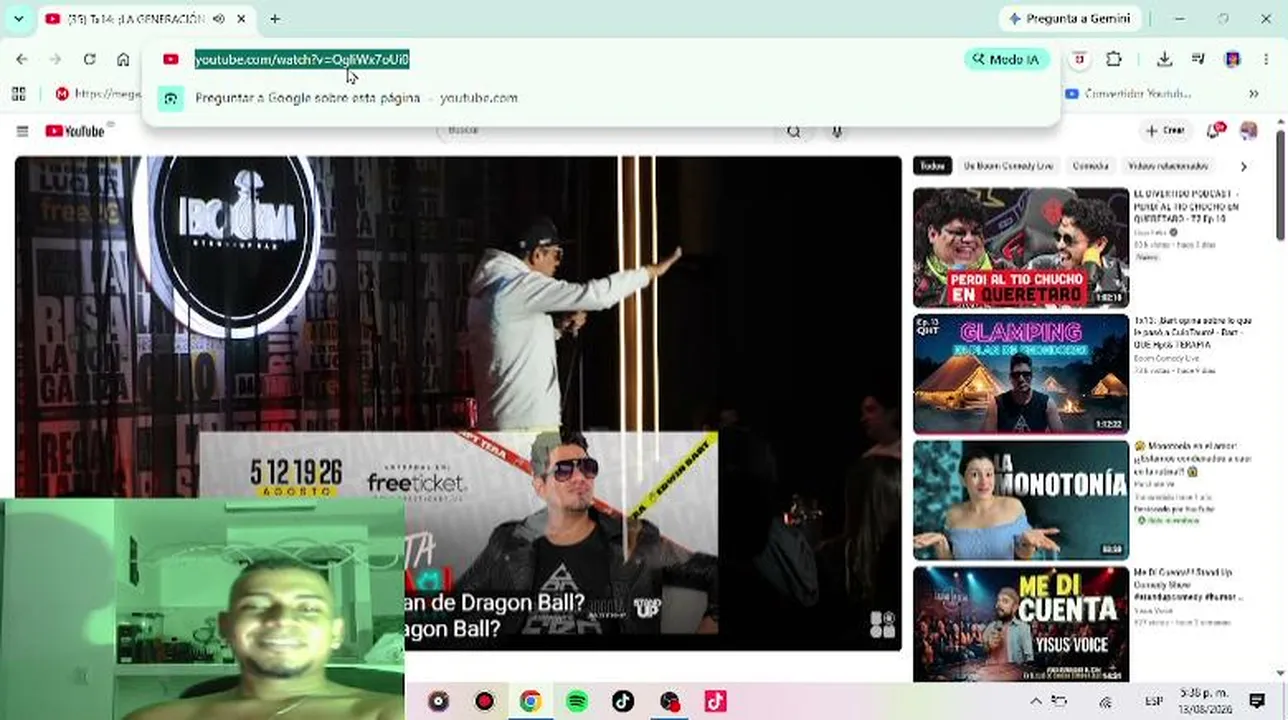Image resolution: width=1288 pixels, height=720 pixels.
Task: Open the Convertidor Youtube bookmark
Action: pos(1128,94)
